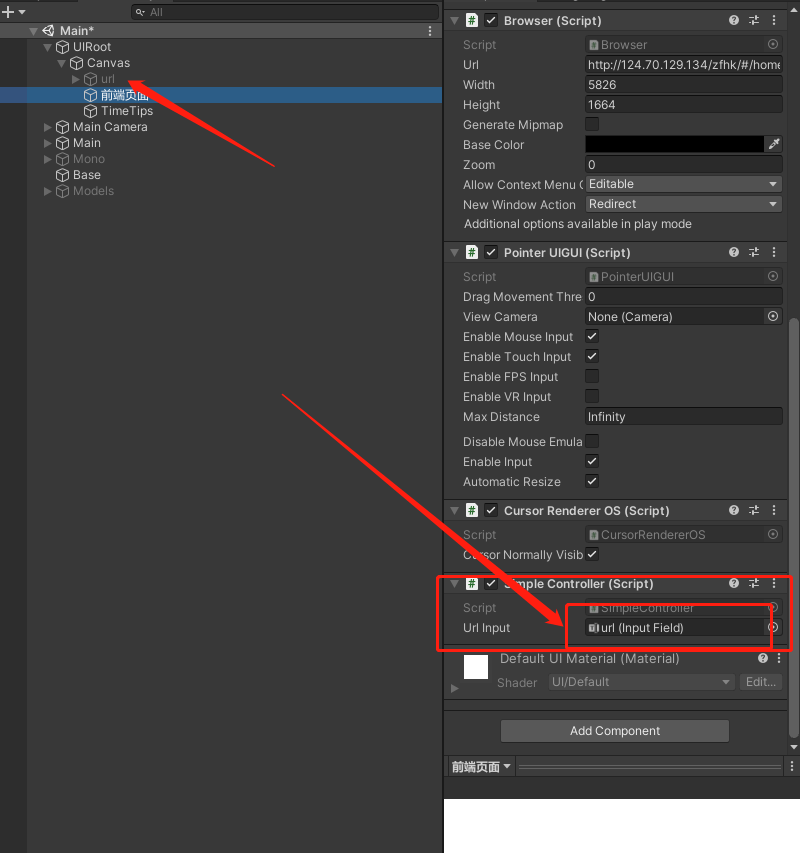The image size is (800, 853).
Task: Open object picker for Url Input field
Action: coord(772,627)
